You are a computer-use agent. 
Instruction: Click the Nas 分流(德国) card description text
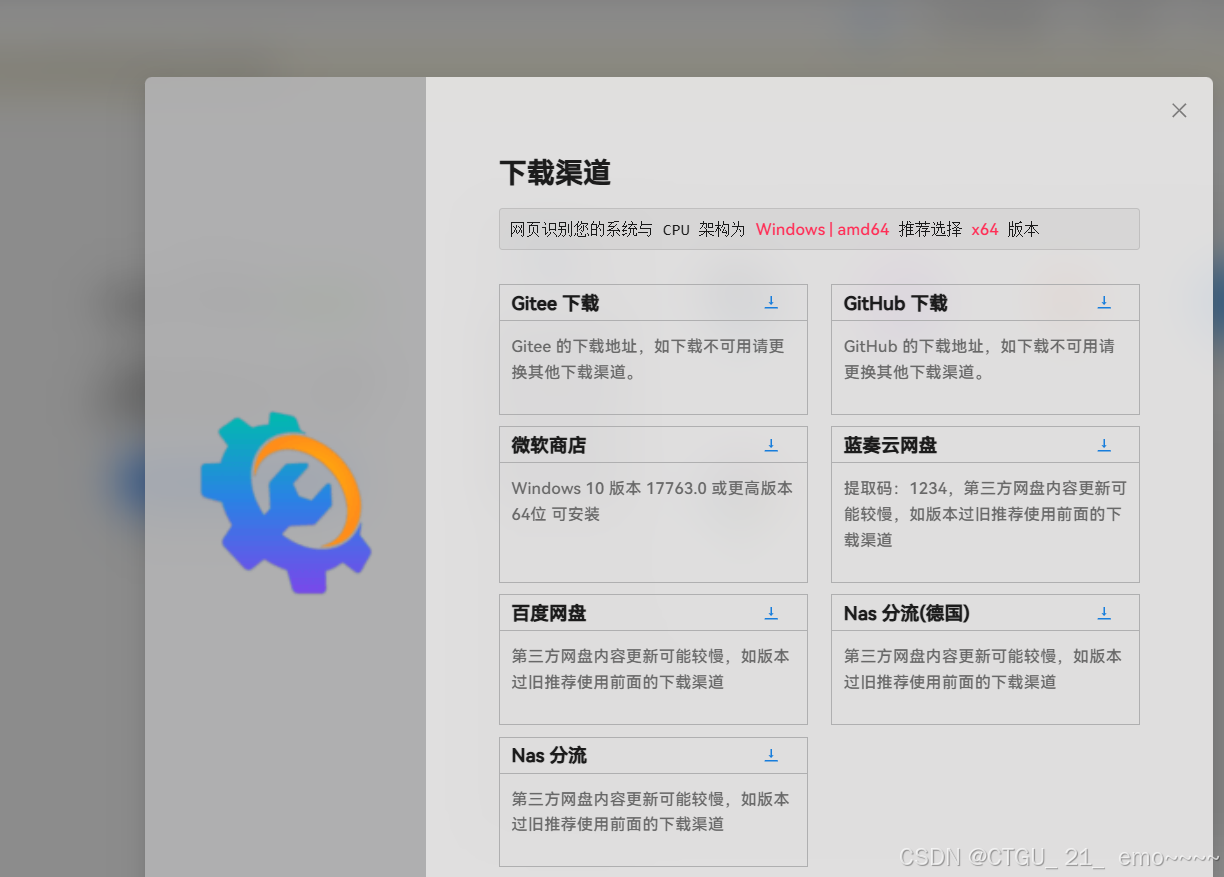point(982,669)
